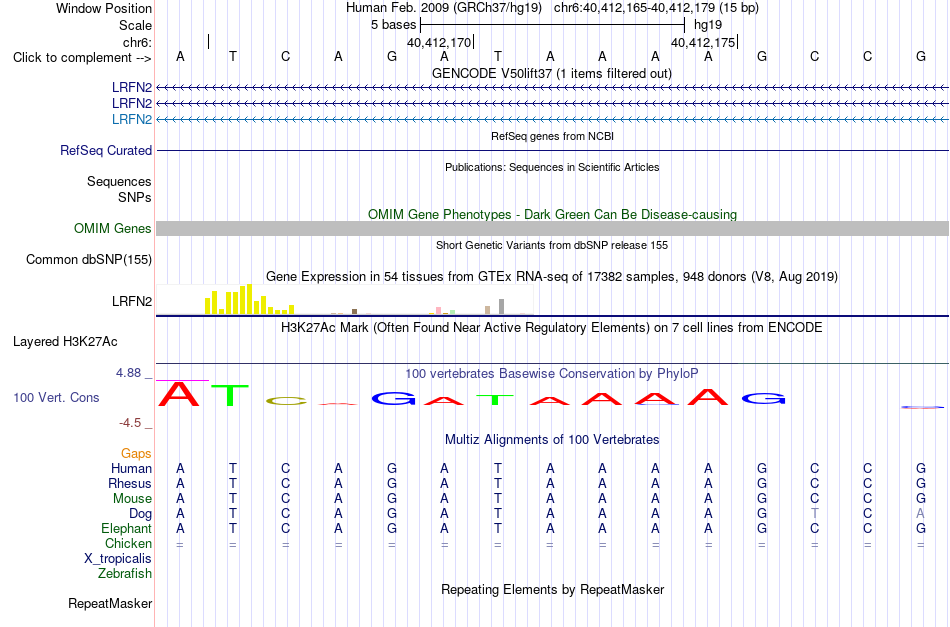Viewport: 950px width, 627px height.
Task: Open 'Short Genetic Variants from dbSNP' title
Action: pyautogui.click(x=552, y=245)
